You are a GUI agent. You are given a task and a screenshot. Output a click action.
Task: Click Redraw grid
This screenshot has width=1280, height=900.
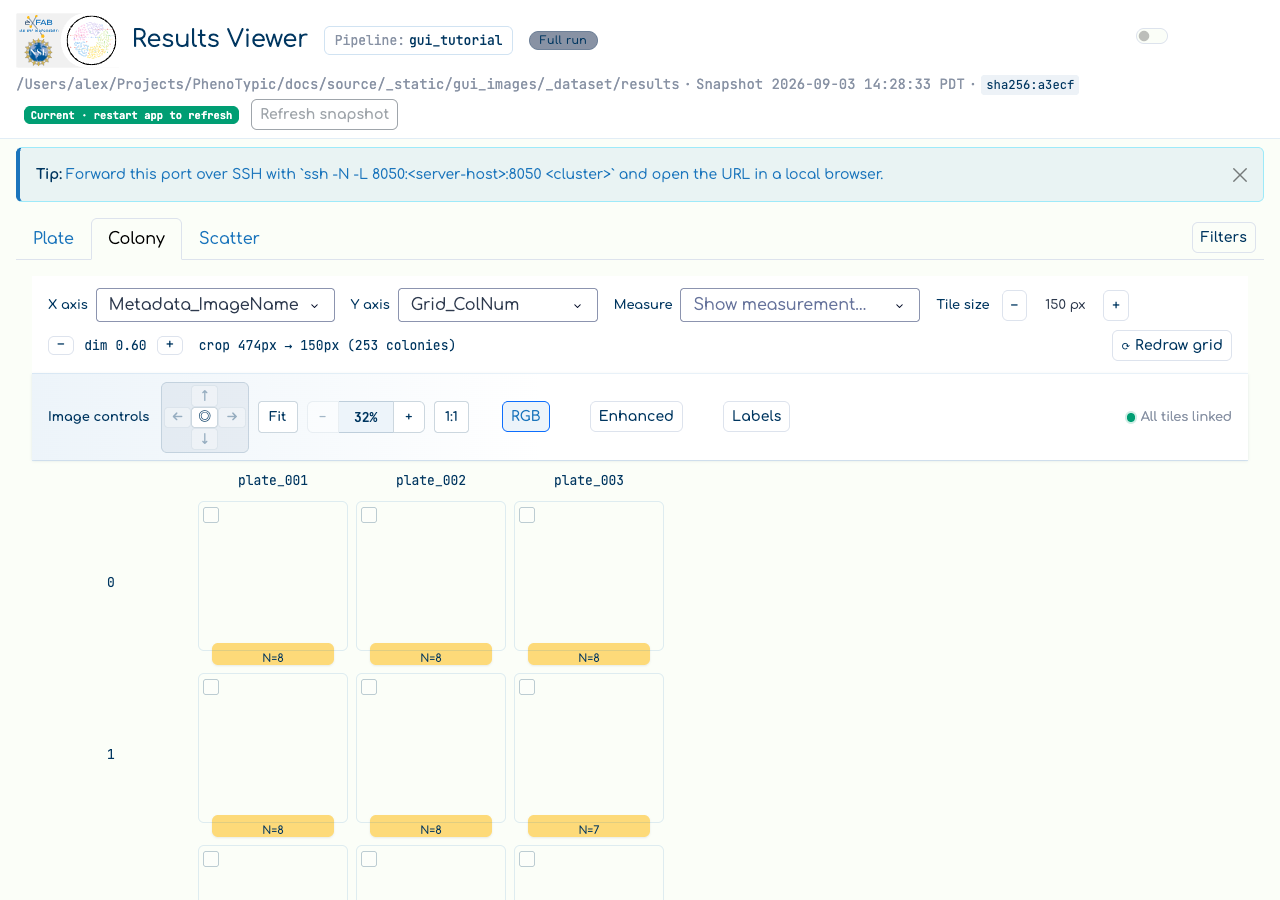point(1172,345)
